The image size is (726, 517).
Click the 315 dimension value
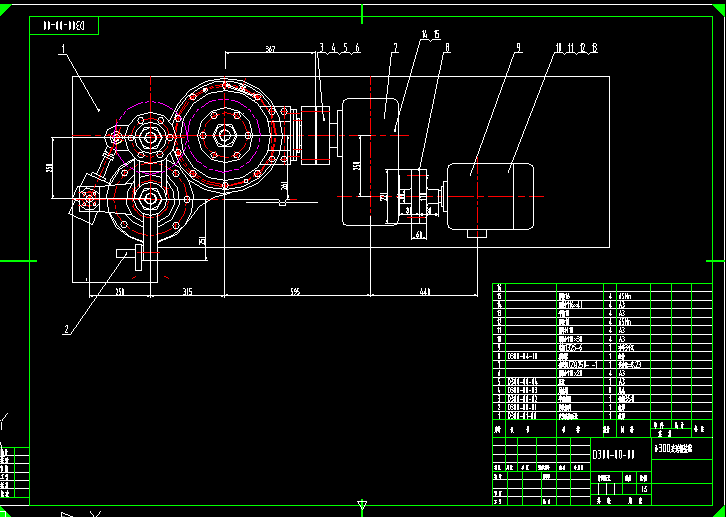click(x=185, y=292)
